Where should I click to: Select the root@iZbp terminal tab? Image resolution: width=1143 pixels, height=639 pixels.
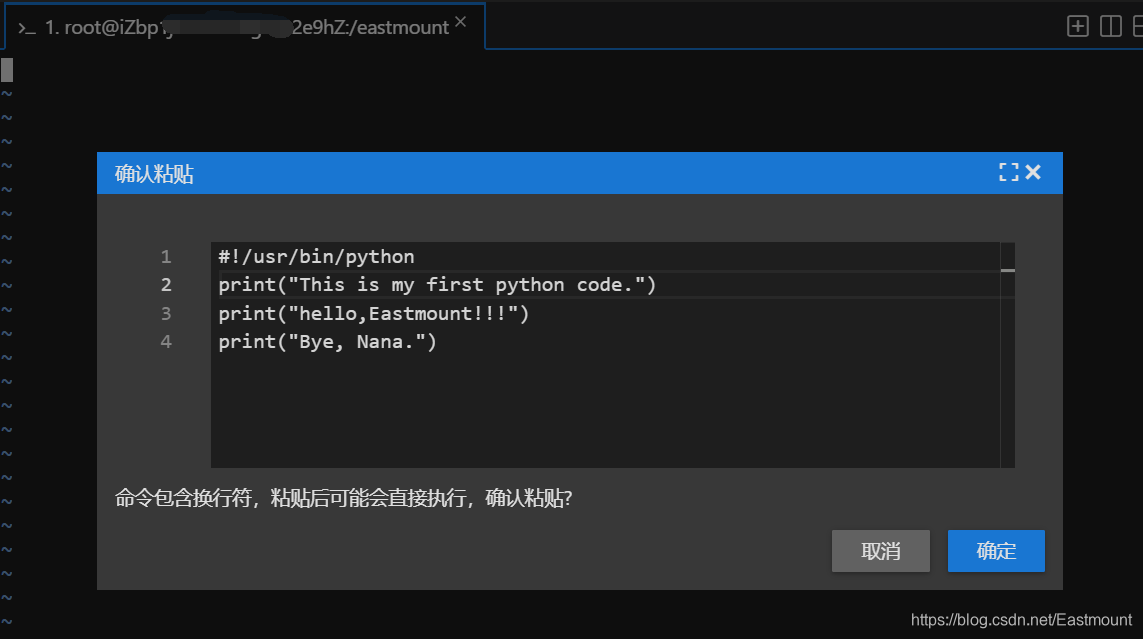pyautogui.click(x=245, y=27)
